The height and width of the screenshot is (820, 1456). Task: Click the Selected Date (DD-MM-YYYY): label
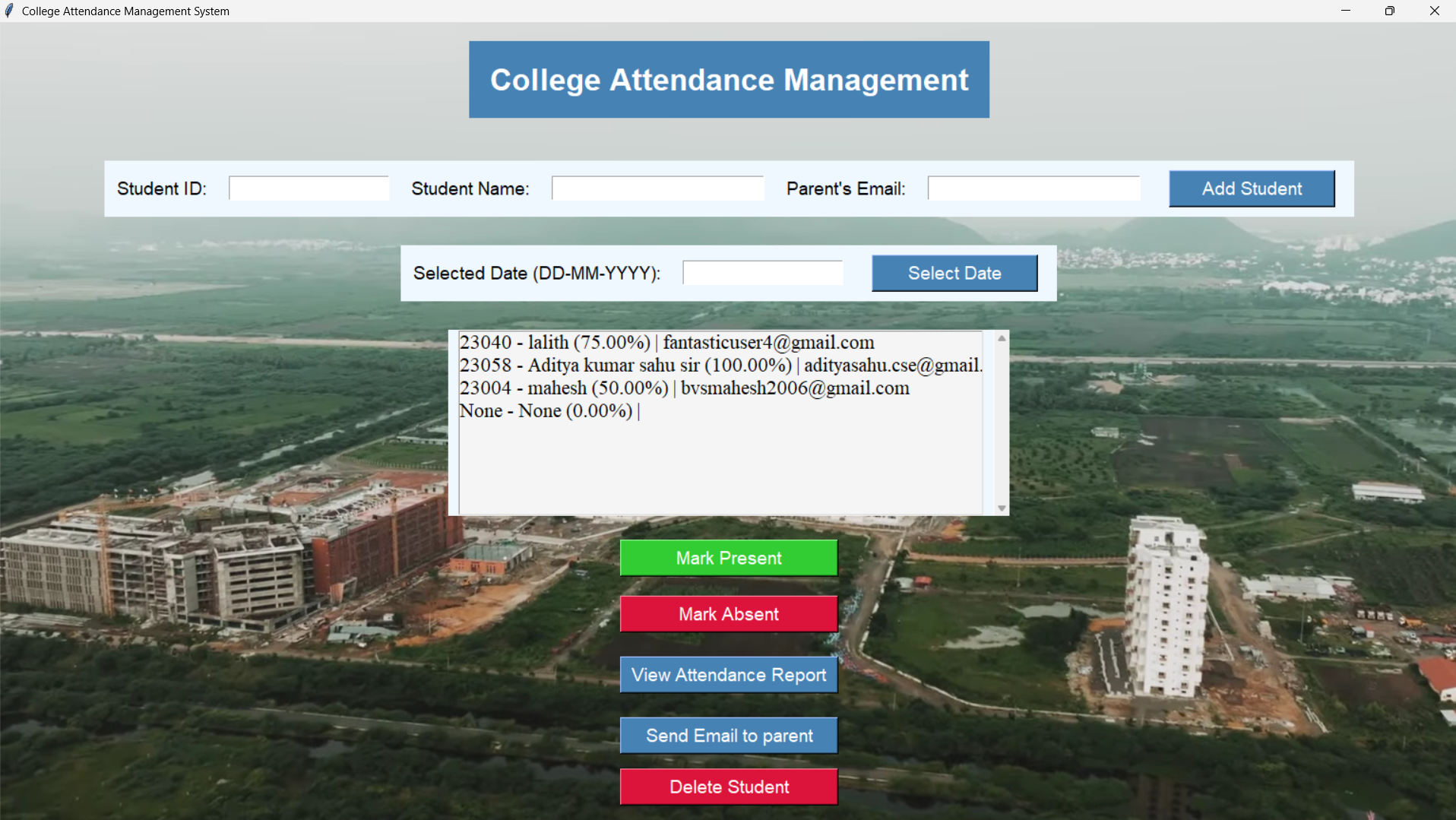point(537,274)
